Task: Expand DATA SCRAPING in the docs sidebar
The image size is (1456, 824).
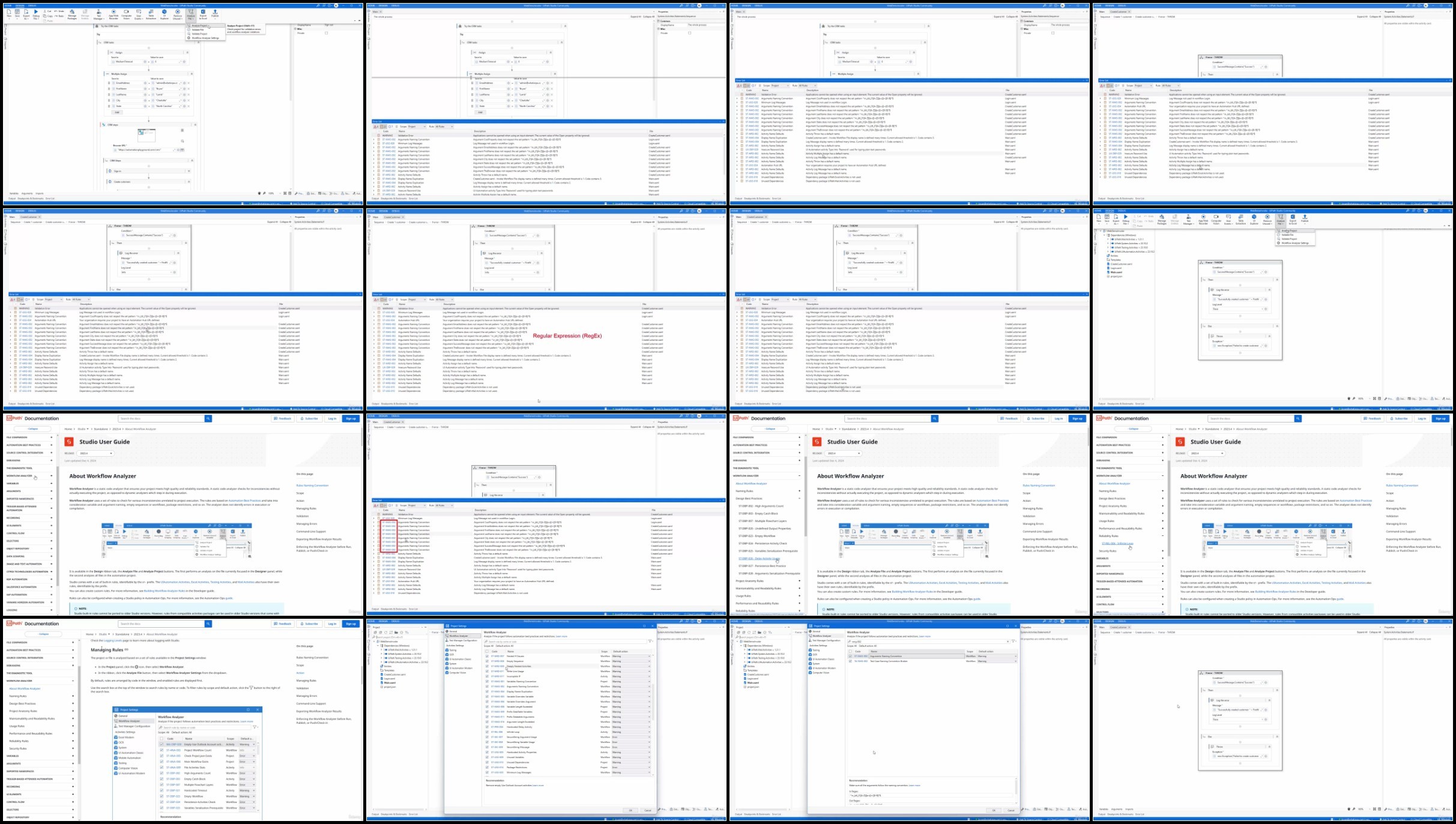Action: pyautogui.click(x=52, y=556)
